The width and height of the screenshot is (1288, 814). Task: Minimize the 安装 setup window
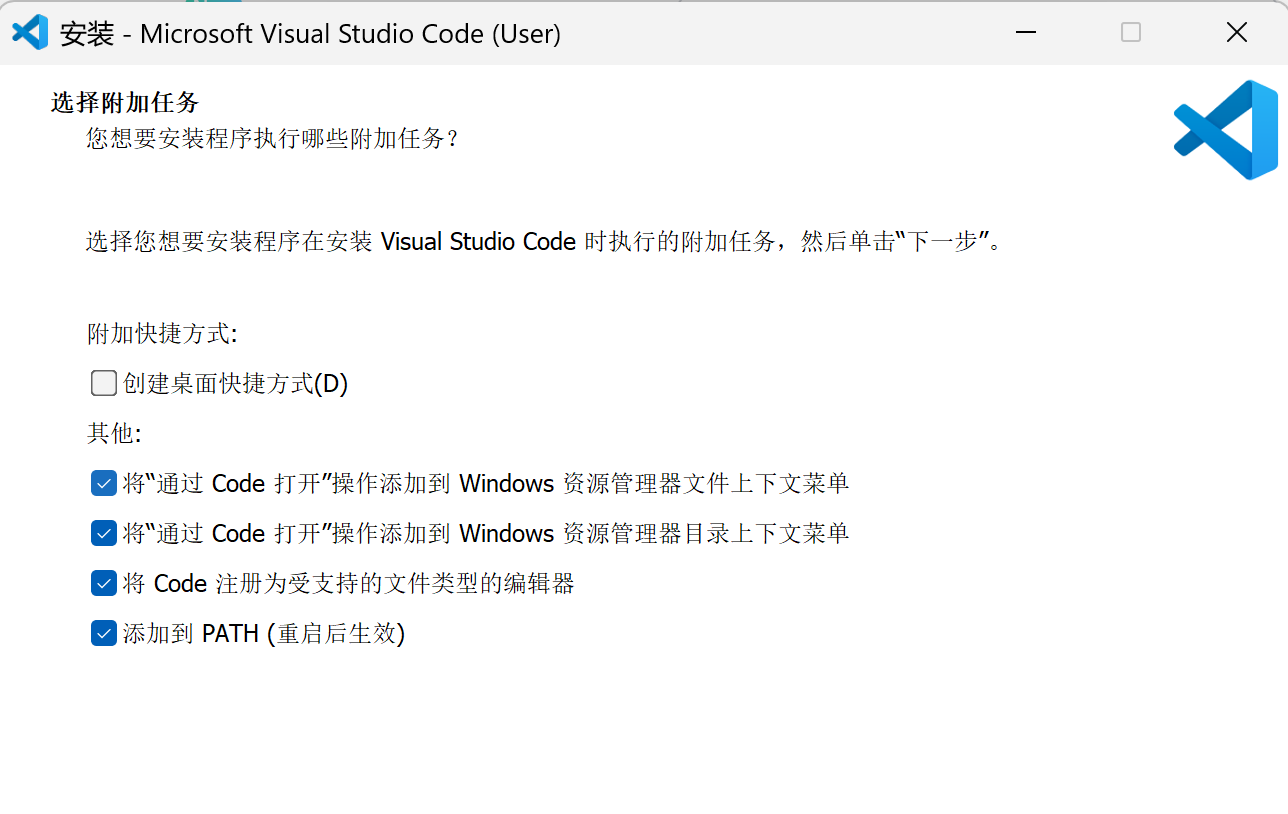pyautogui.click(x=1026, y=33)
